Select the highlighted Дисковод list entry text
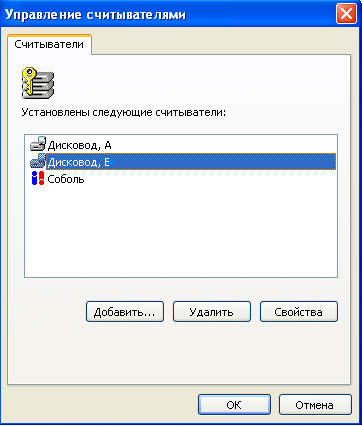 [79, 162]
